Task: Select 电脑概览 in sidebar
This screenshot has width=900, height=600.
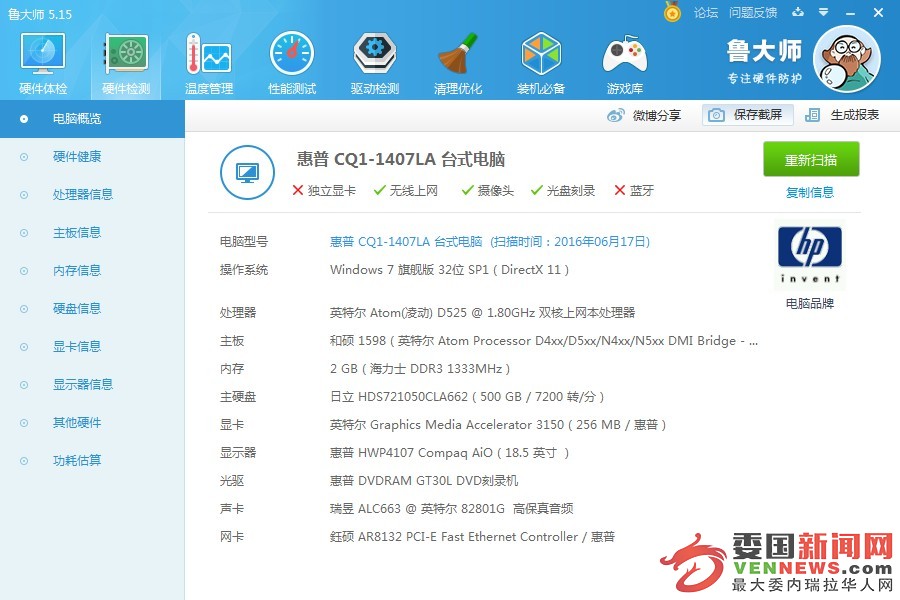Action: [x=92, y=119]
